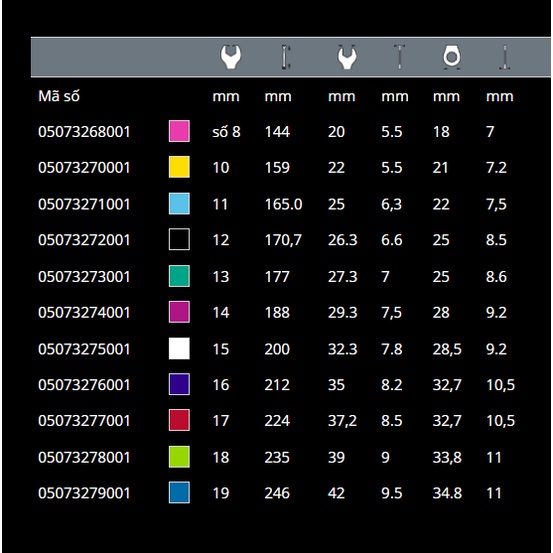
Task: Click product code 05073268001
Action: [x=84, y=132]
